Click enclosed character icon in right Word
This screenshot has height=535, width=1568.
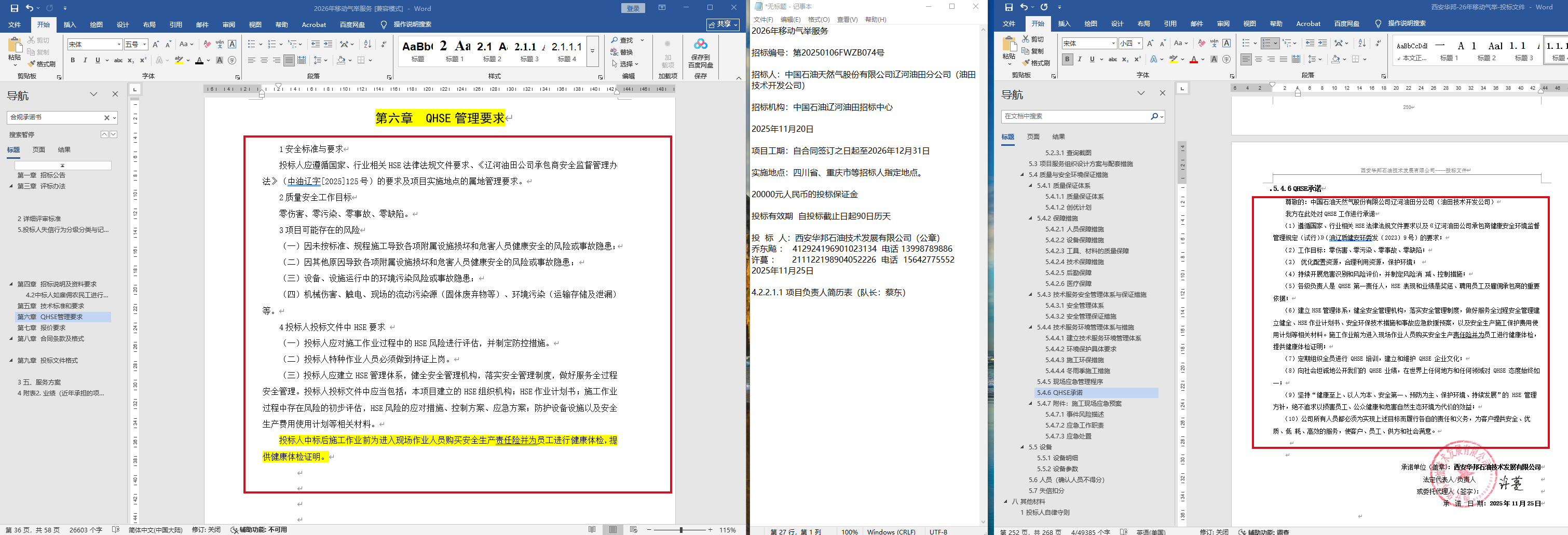point(1226,59)
